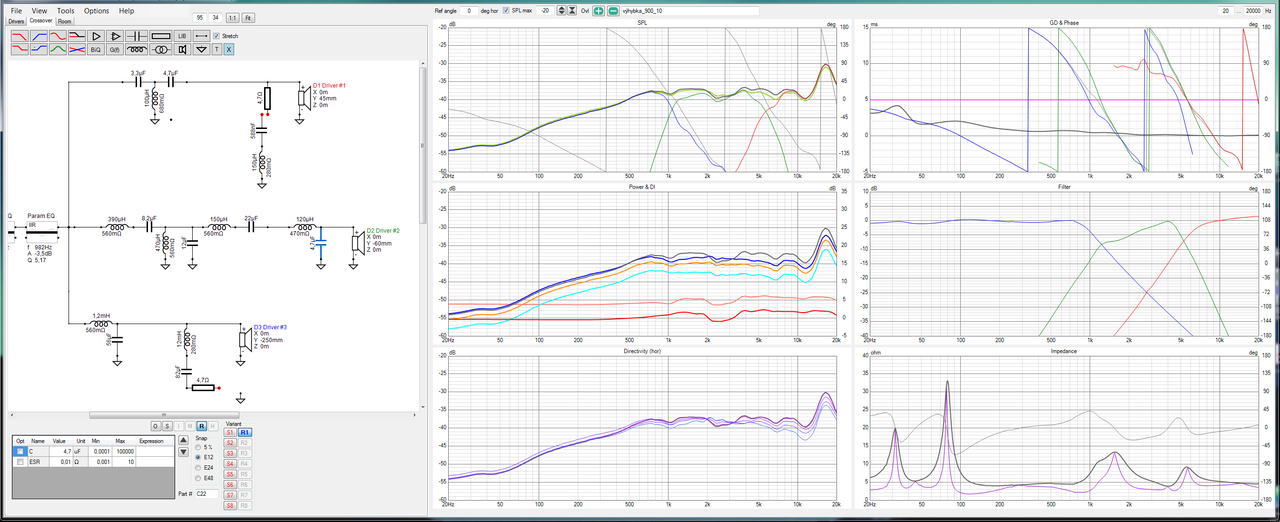The image size is (1280, 522).
Task: Select variant R1
Action: point(244,432)
